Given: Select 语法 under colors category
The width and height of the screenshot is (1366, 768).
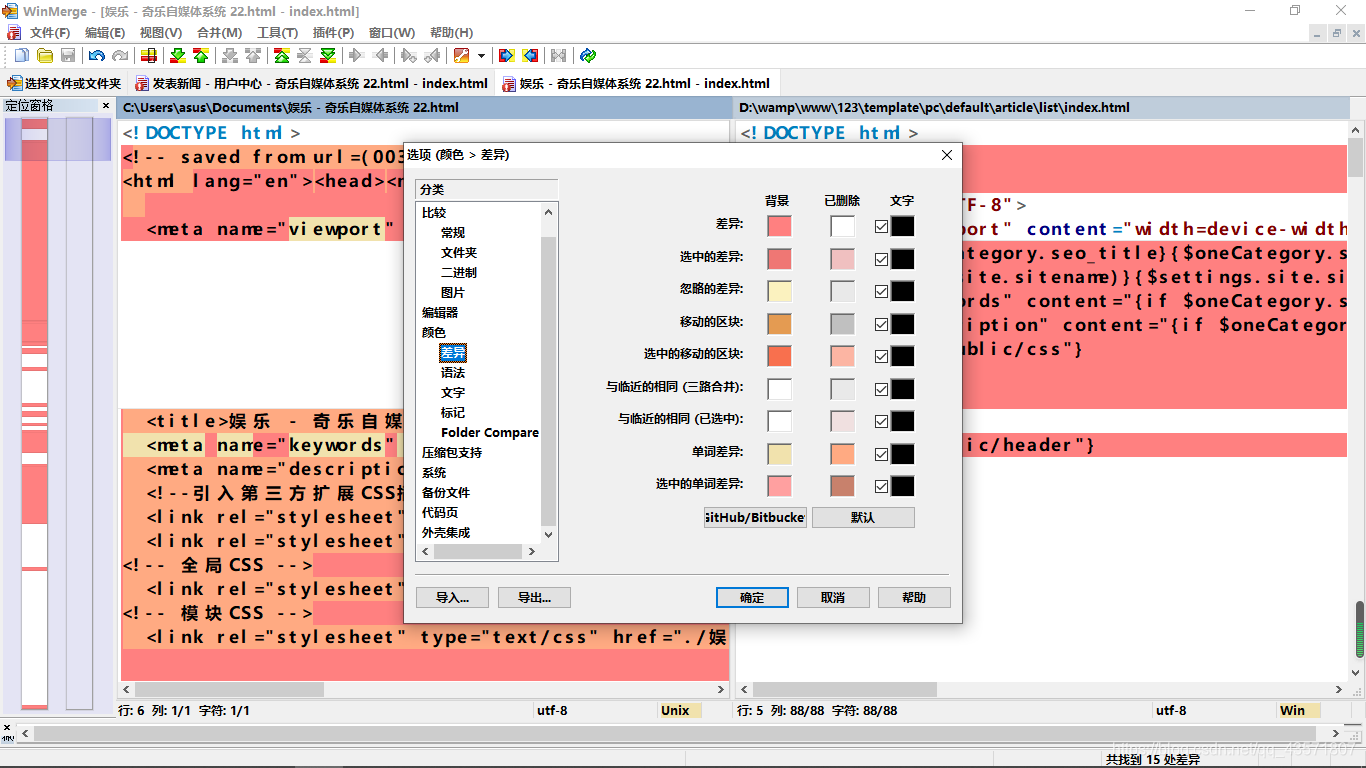Looking at the screenshot, I should point(453,372).
